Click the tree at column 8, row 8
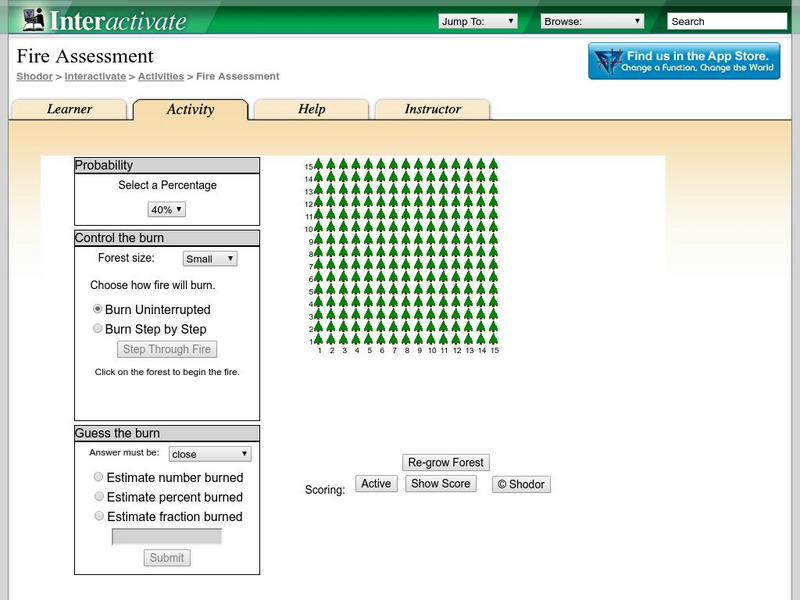 [x=407, y=254]
